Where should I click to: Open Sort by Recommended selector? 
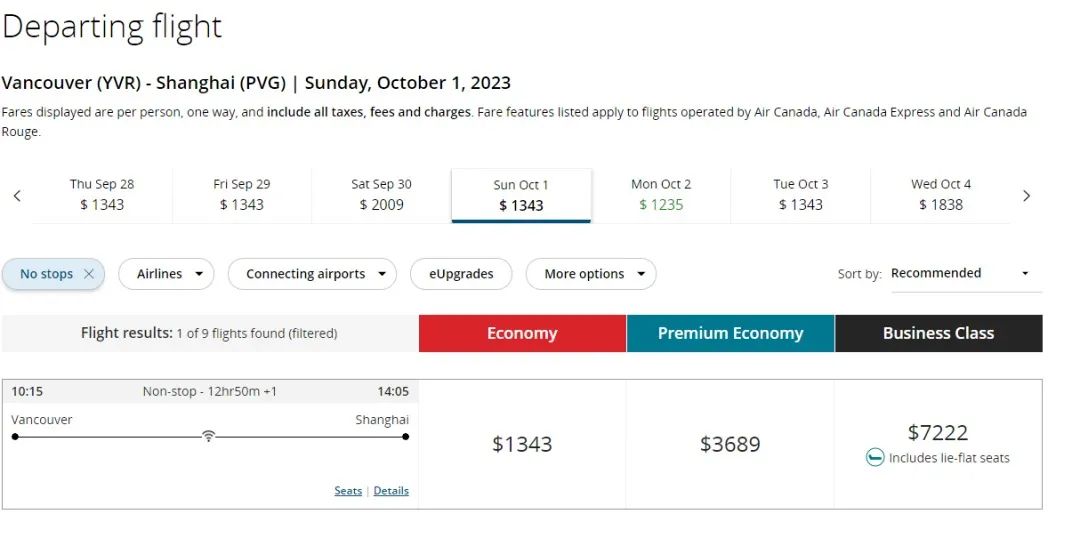(x=966, y=274)
